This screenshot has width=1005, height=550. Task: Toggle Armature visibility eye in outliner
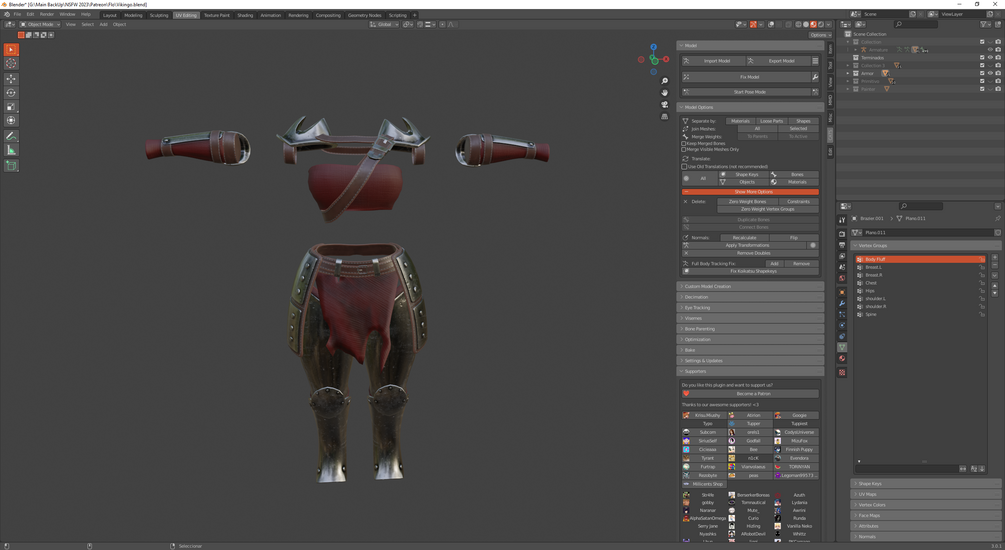(x=990, y=49)
